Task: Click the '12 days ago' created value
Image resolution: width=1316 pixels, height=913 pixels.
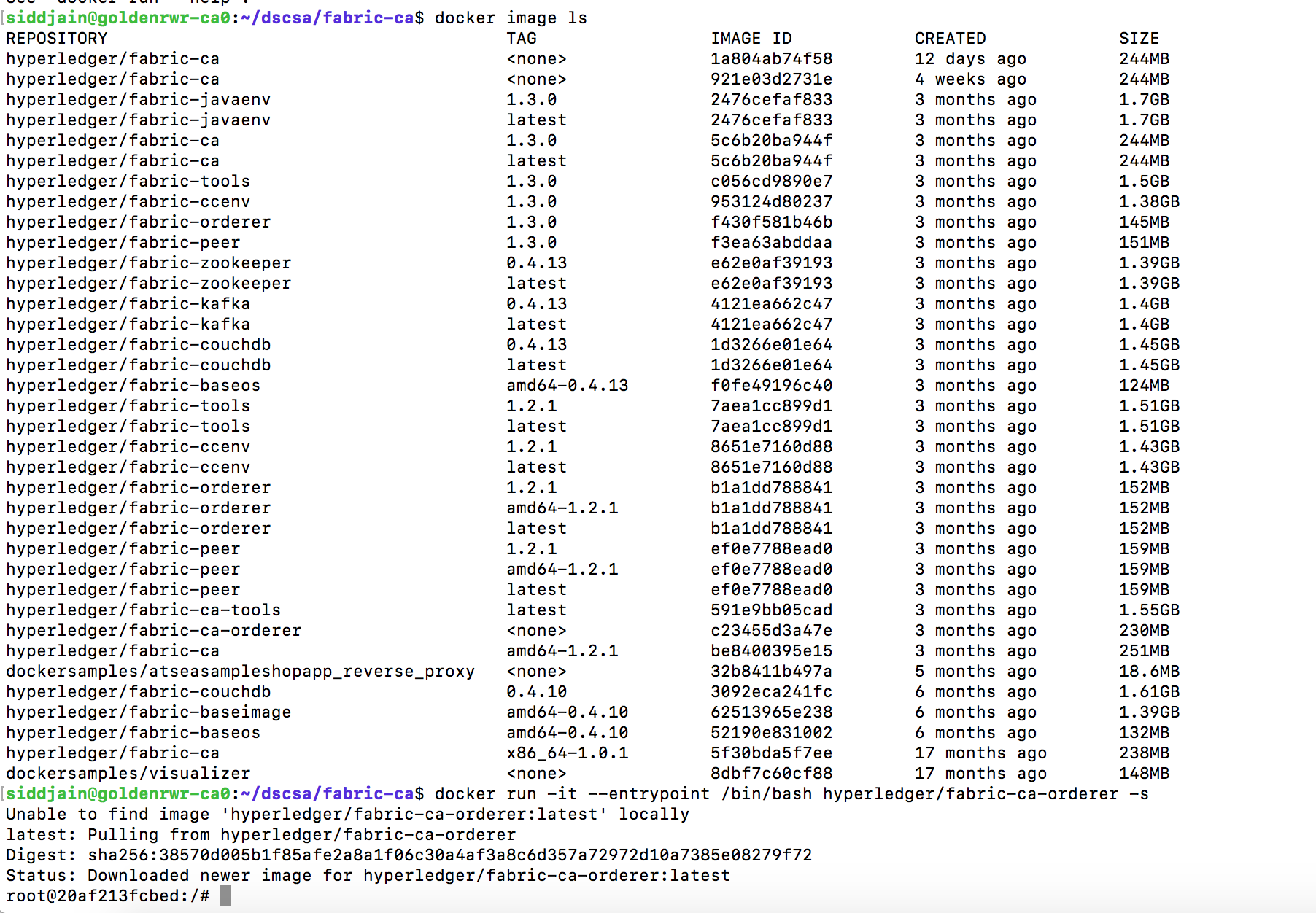Action: coord(970,58)
